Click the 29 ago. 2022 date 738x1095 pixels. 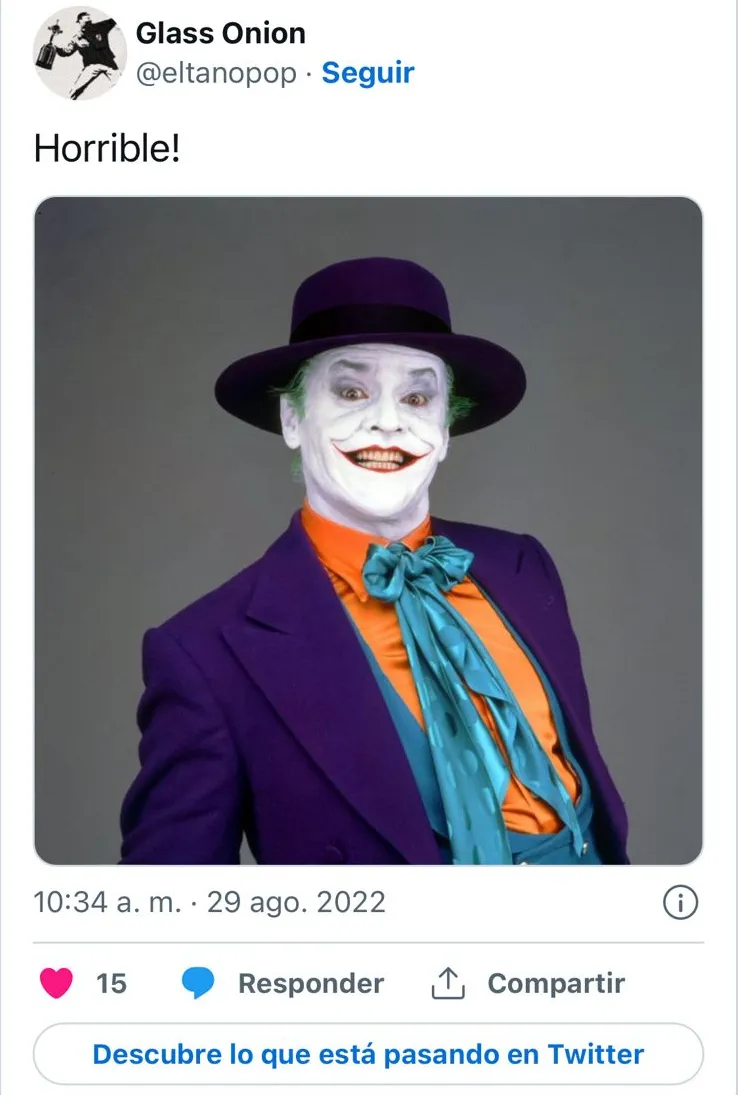[x=296, y=902]
